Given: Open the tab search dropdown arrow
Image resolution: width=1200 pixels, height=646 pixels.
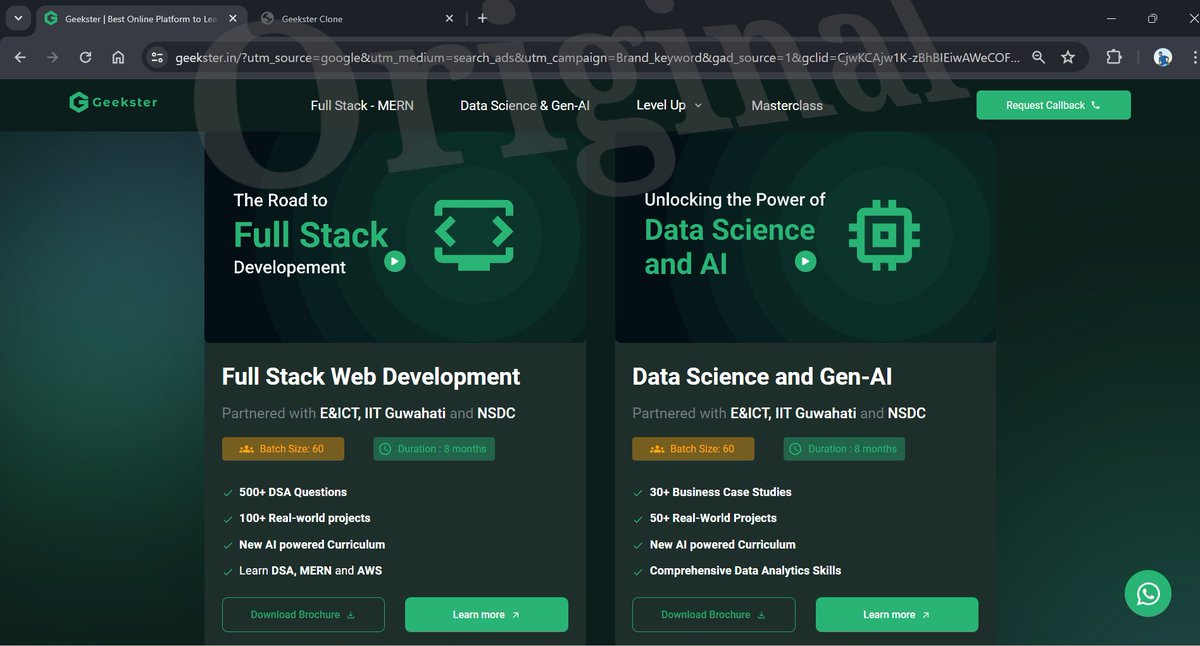Looking at the screenshot, I should tap(18, 18).
